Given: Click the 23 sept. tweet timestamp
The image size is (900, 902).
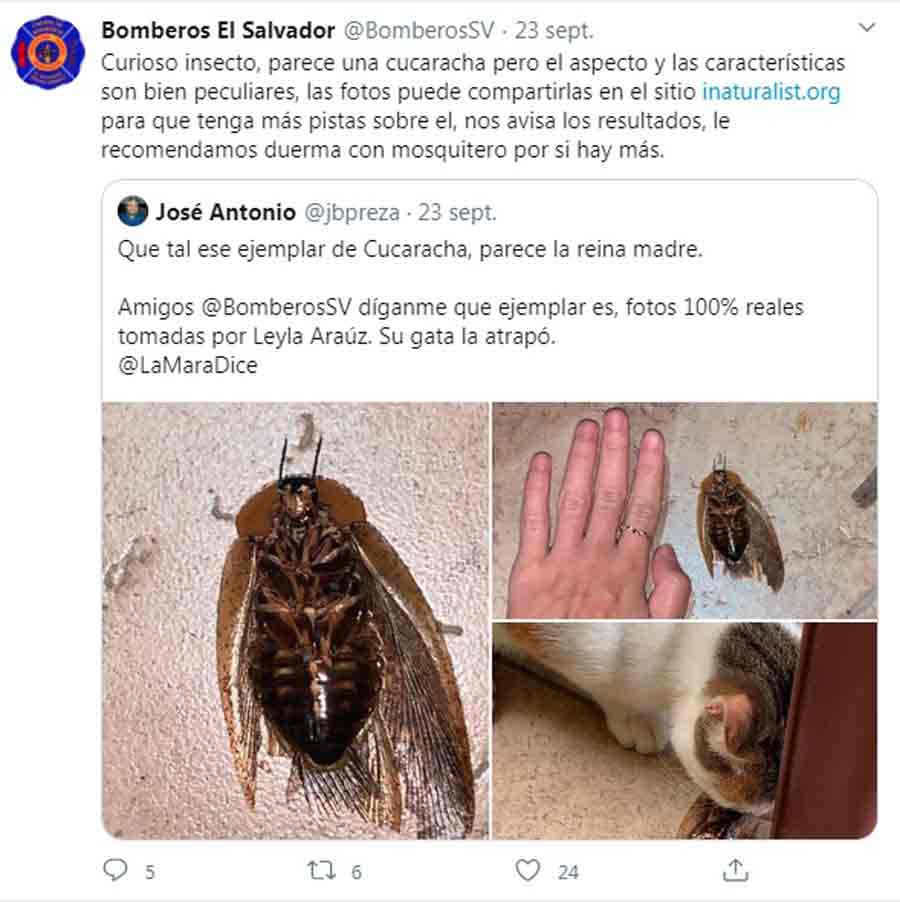Looking at the screenshot, I should [553, 30].
